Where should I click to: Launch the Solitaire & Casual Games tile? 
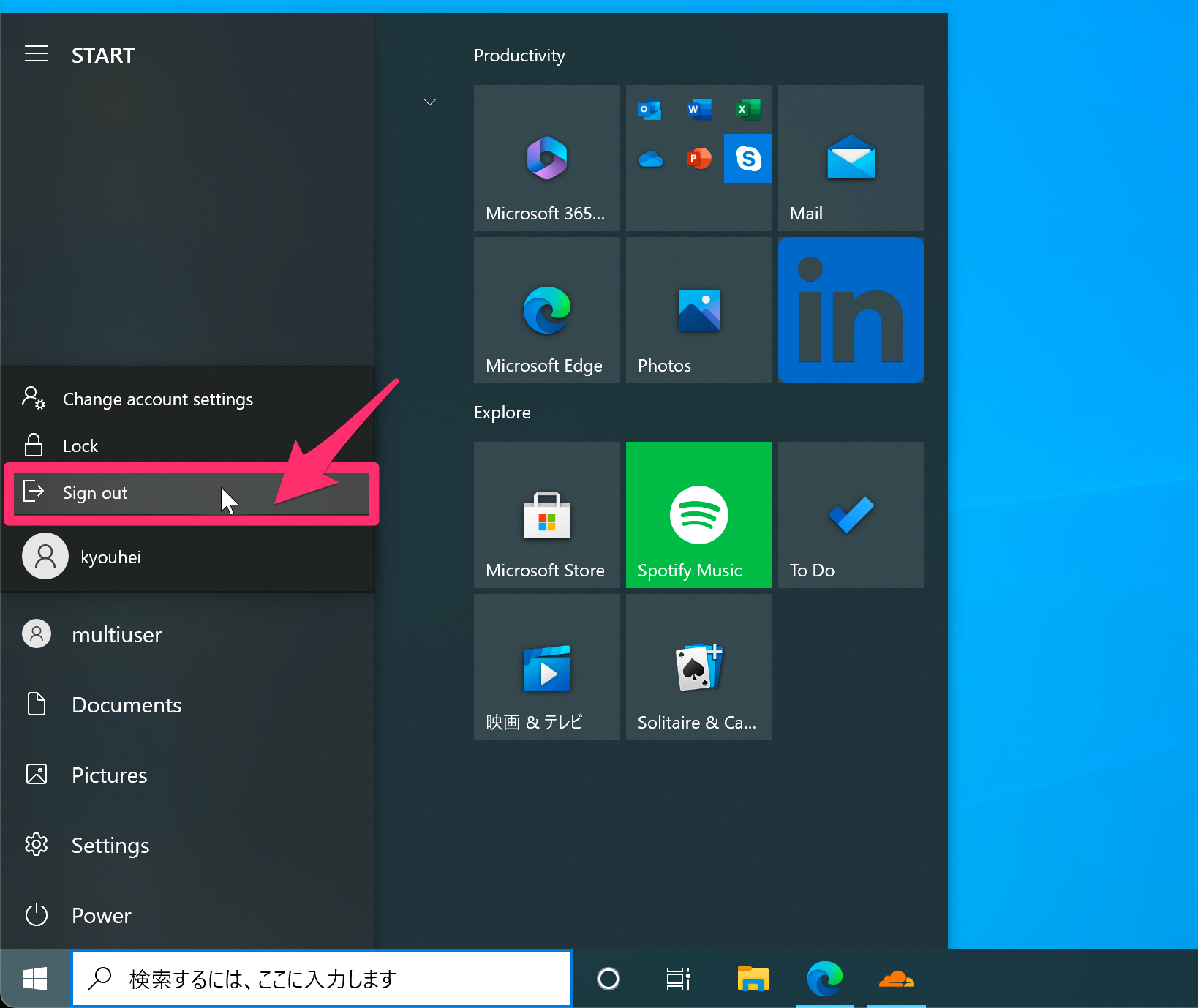click(x=699, y=667)
